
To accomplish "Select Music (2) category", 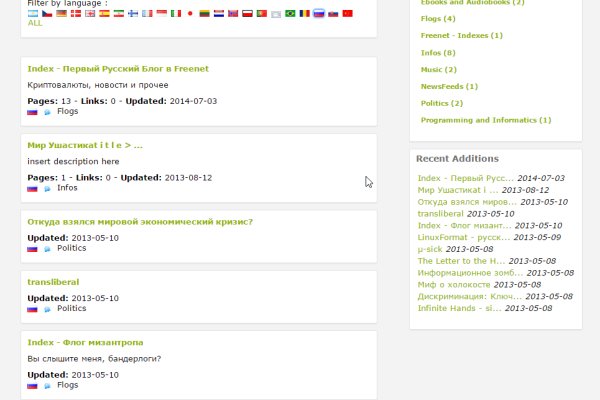I will 439,70.
